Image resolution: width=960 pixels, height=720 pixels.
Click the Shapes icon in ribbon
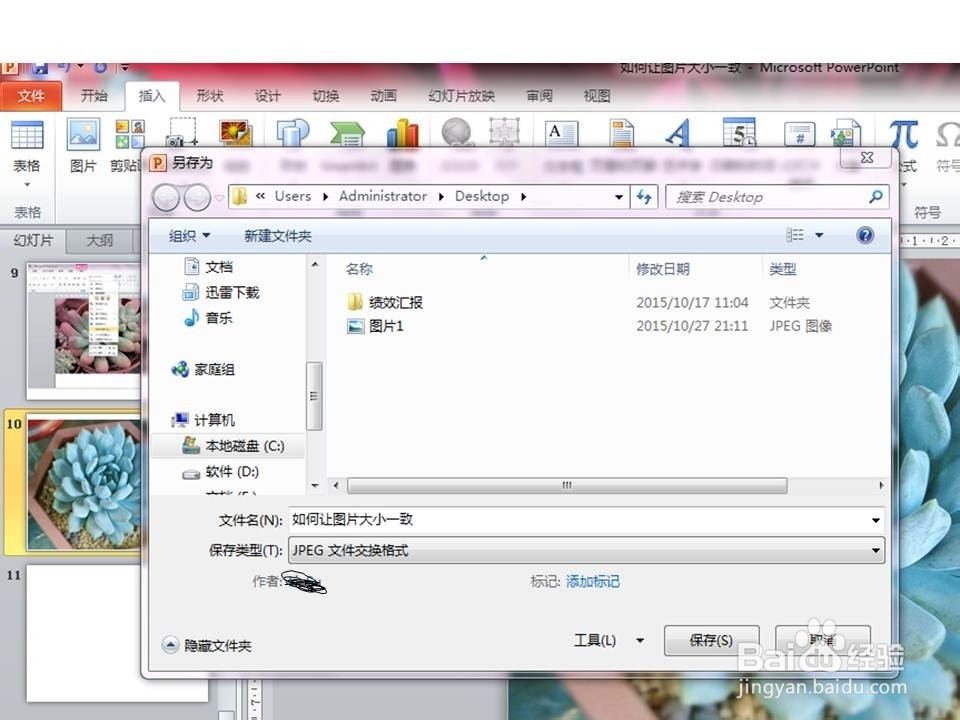pyautogui.click(x=293, y=133)
